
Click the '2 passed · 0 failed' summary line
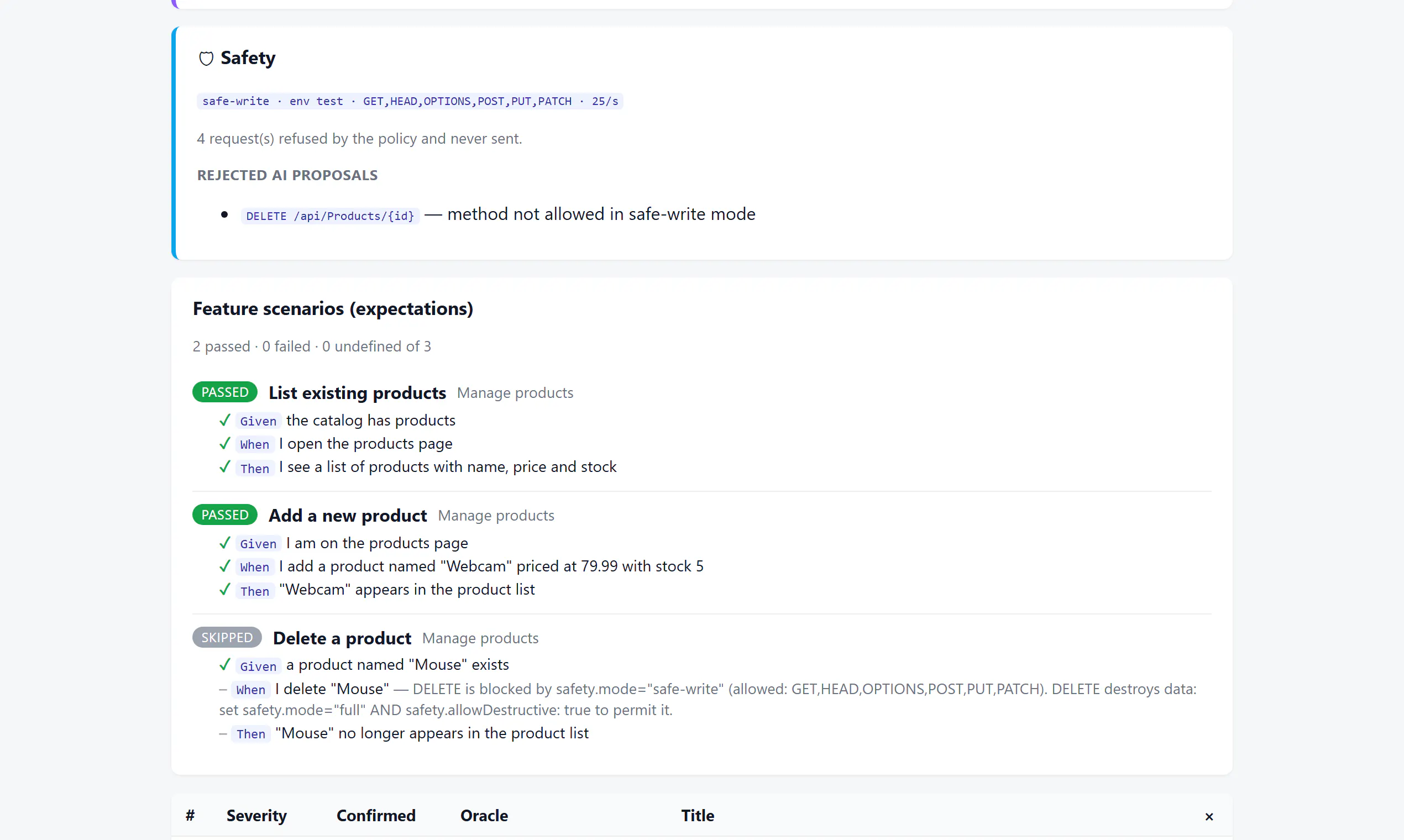point(312,347)
